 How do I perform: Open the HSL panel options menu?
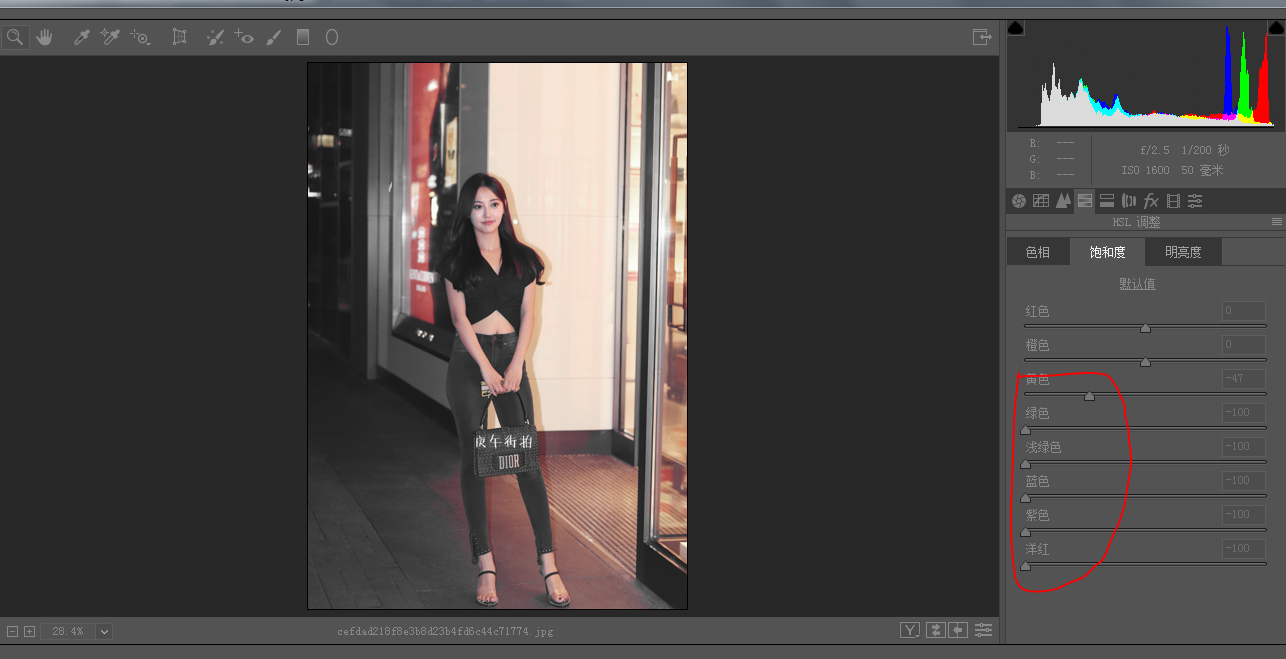(x=1276, y=222)
